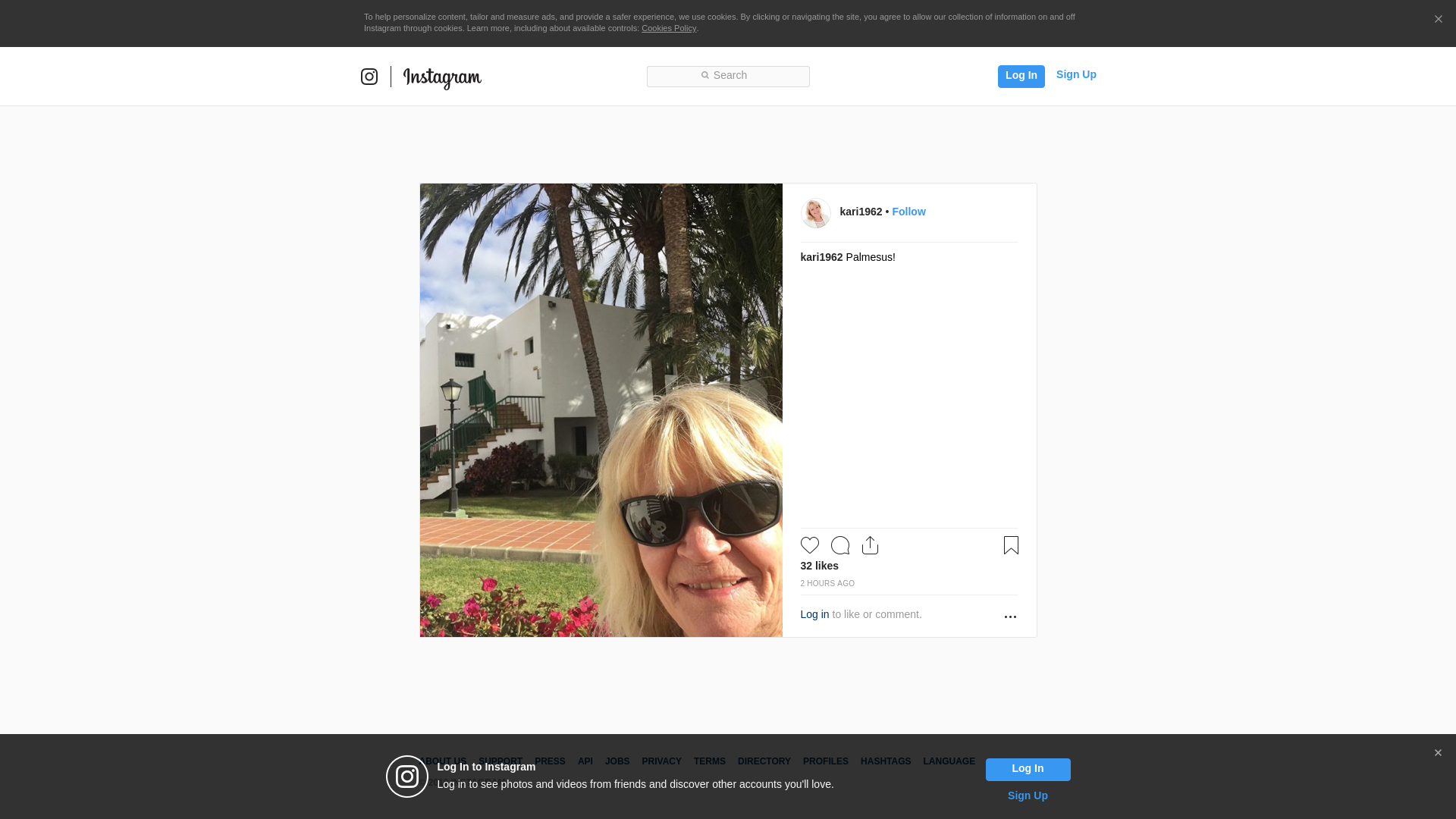Open kari1962 username in post header
The height and width of the screenshot is (819, 1456).
coord(861,212)
